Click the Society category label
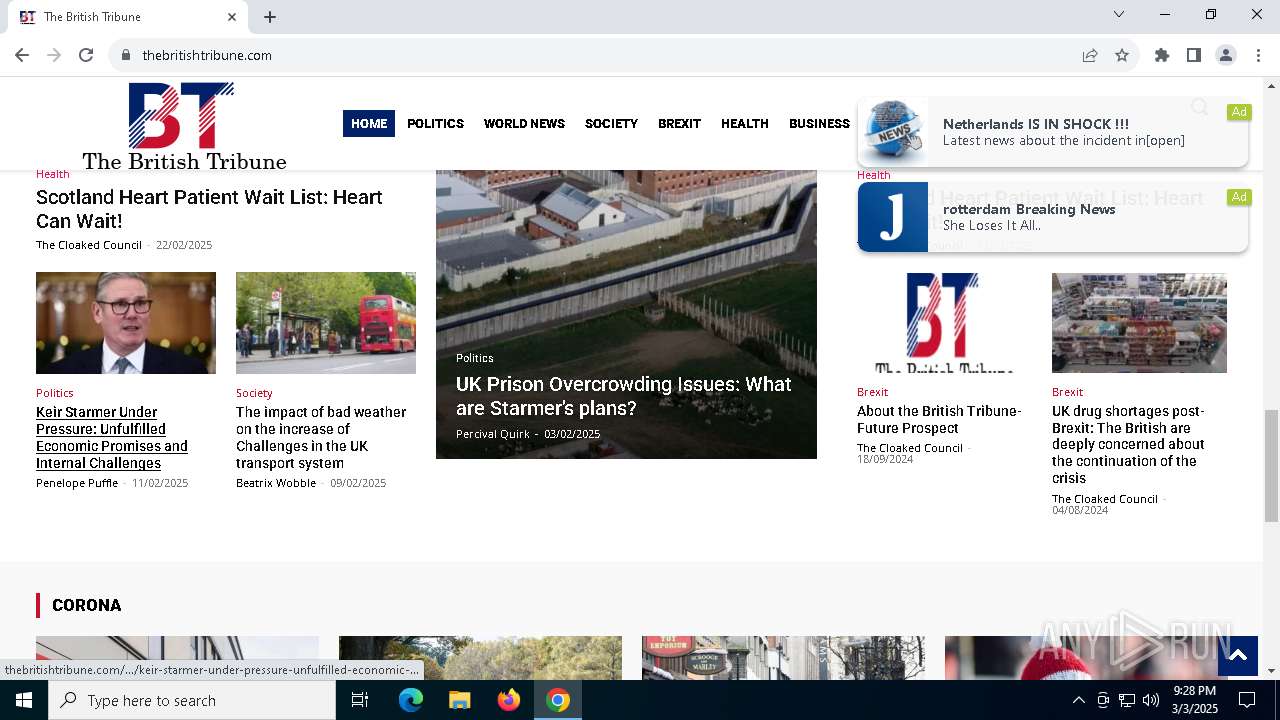The width and height of the screenshot is (1280, 720). pyautogui.click(x=254, y=393)
